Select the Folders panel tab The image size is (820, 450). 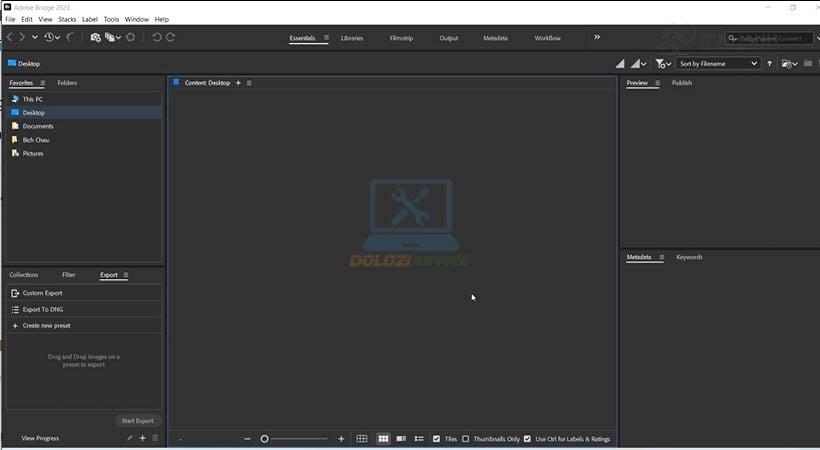(x=67, y=83)
